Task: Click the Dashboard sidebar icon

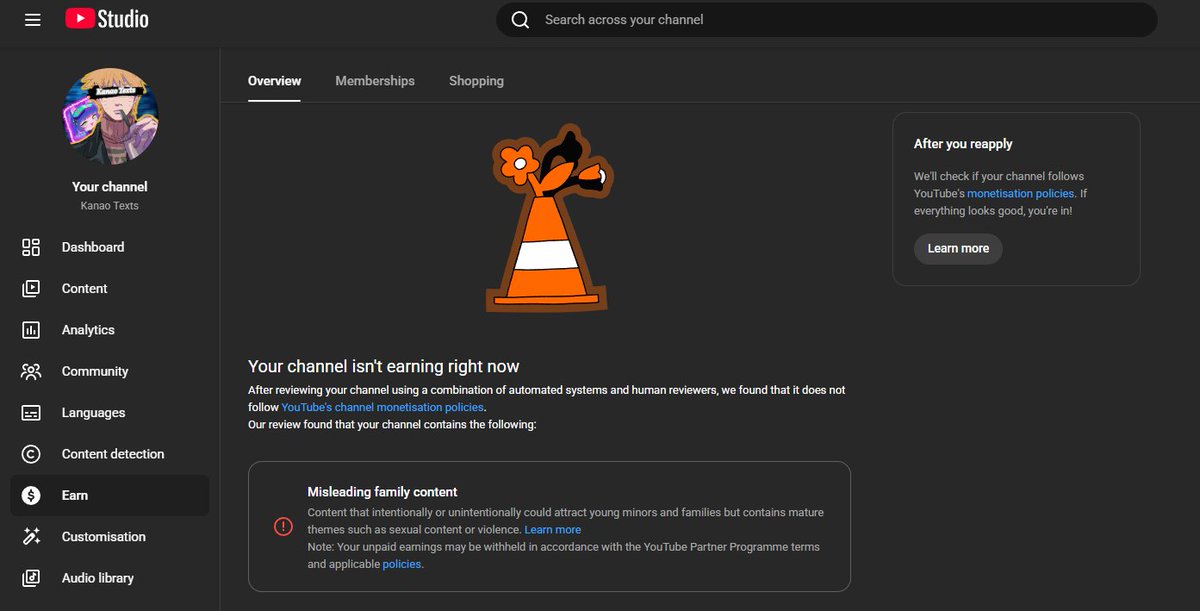Action: coord(31,247)
